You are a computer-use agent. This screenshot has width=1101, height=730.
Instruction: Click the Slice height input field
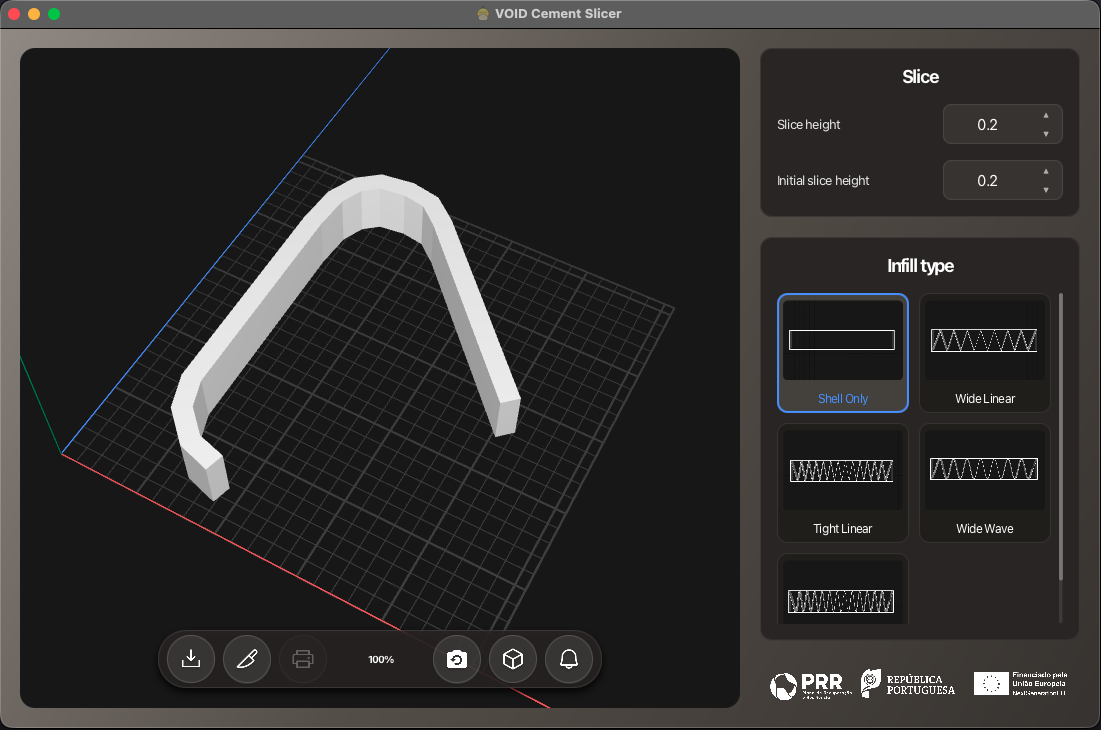click(1003, 124)
